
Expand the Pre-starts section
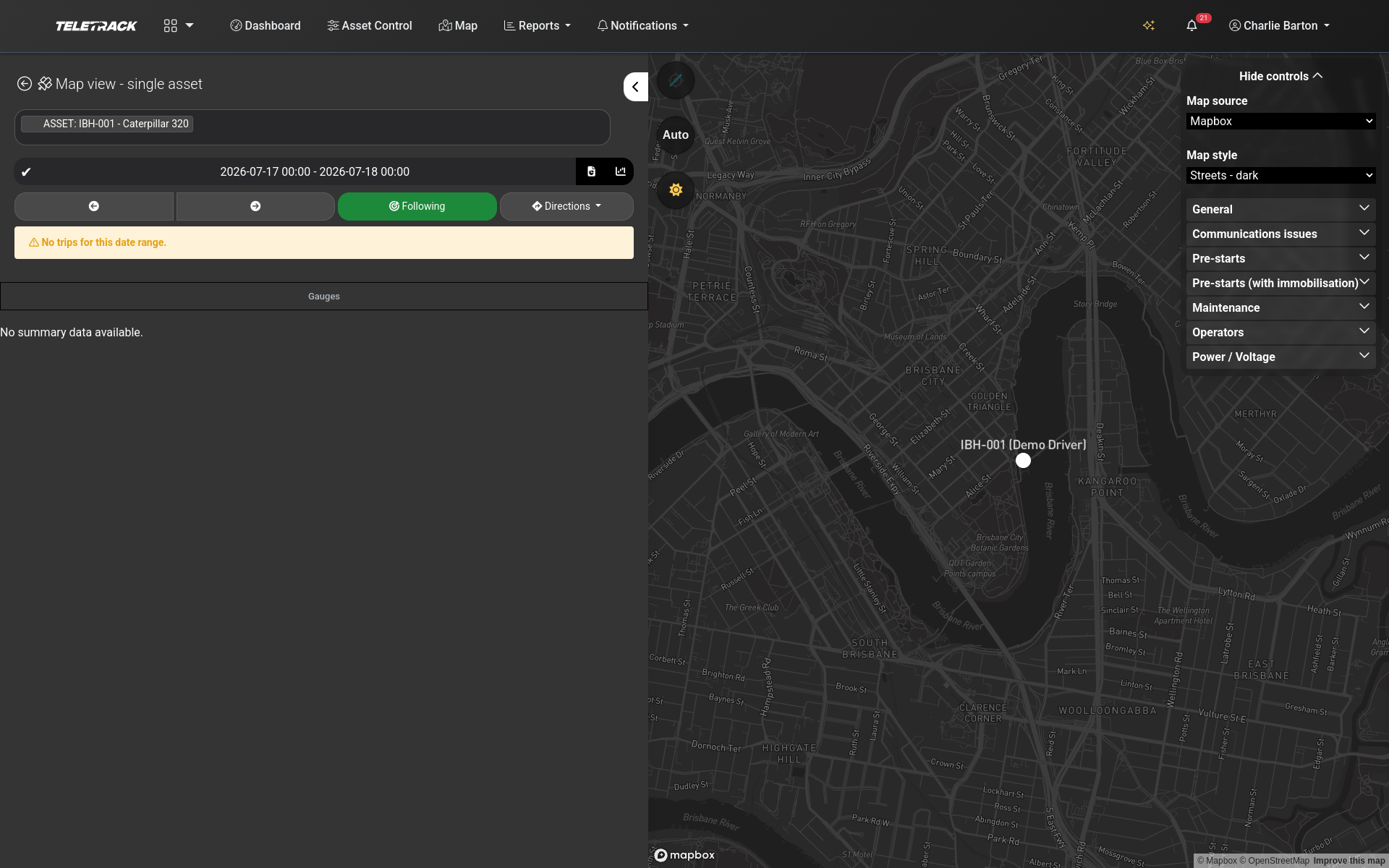click(x=1280, y=259)
